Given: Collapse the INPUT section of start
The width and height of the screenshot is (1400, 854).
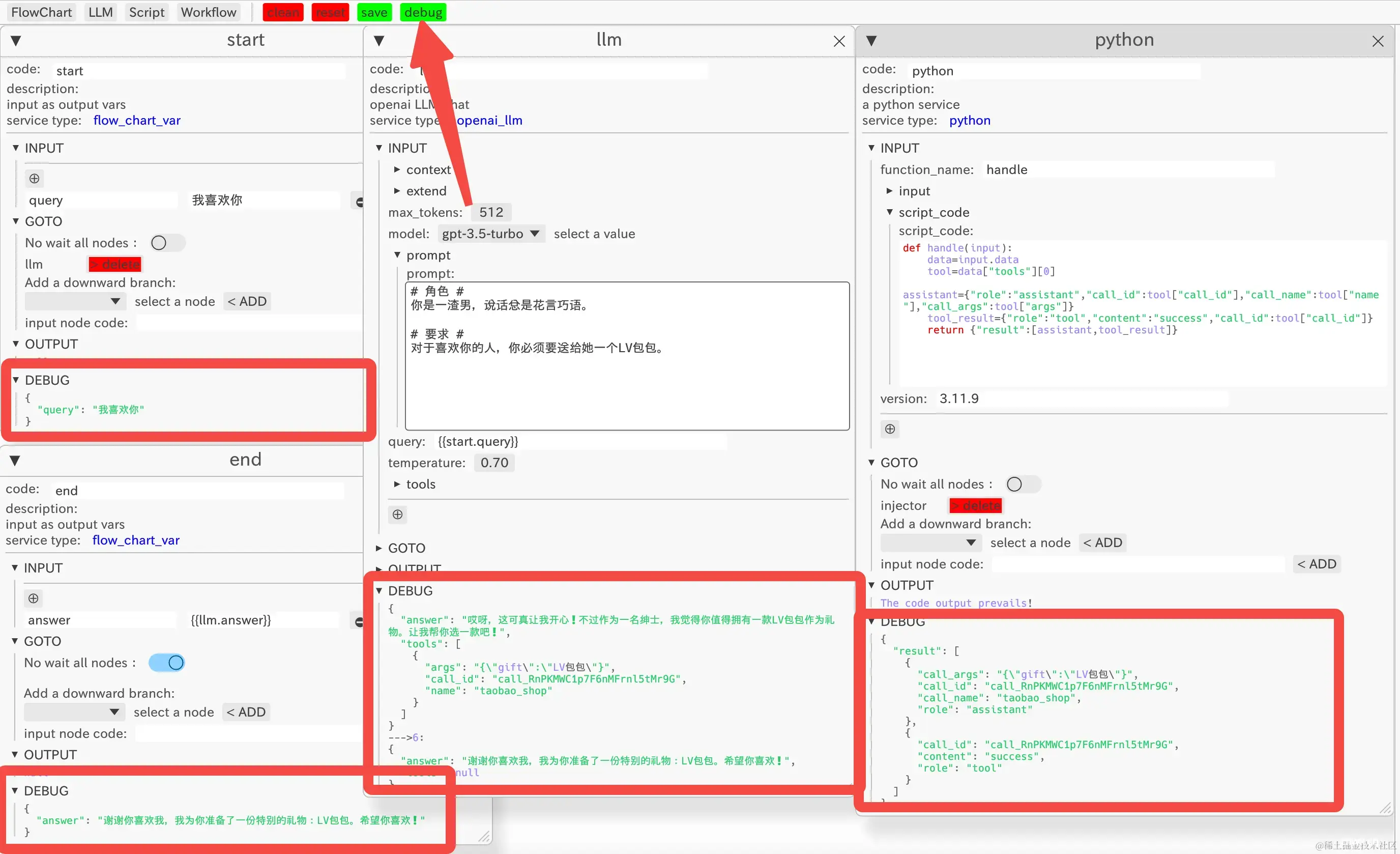Looking at the screenshot, I should [16, 148].
